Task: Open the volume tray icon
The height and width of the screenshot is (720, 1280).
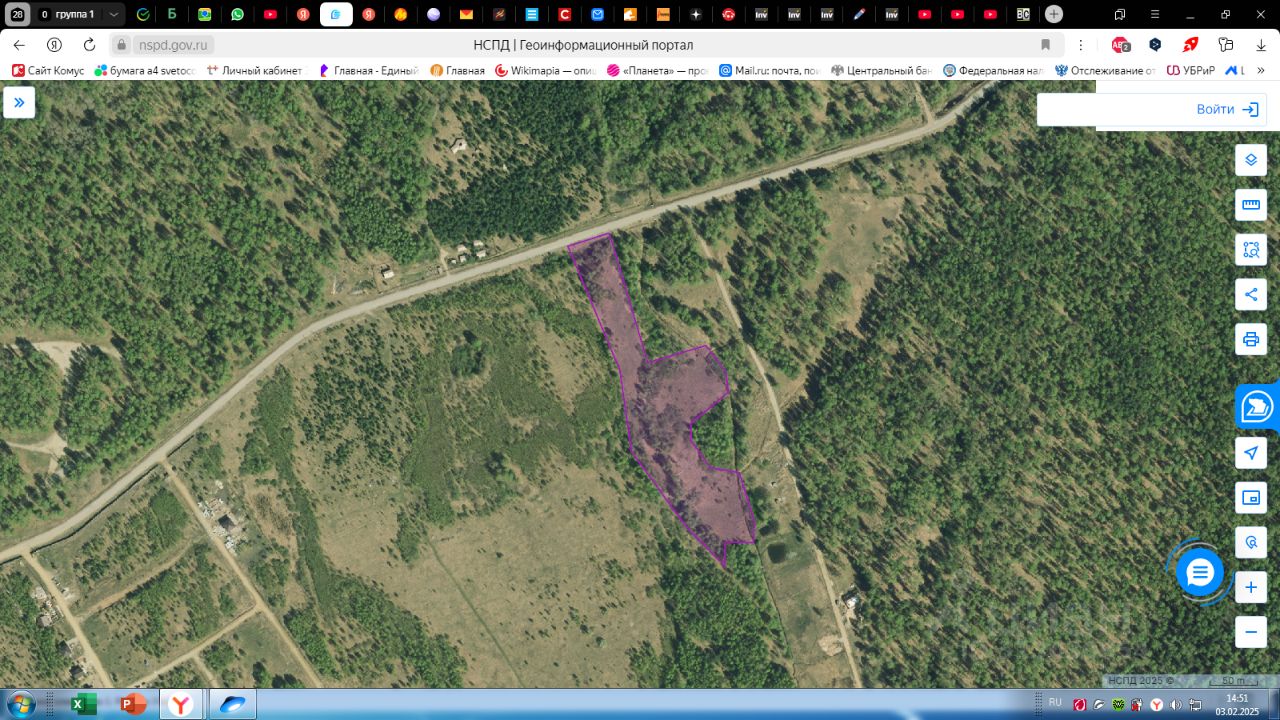Action: (1175, 705)
